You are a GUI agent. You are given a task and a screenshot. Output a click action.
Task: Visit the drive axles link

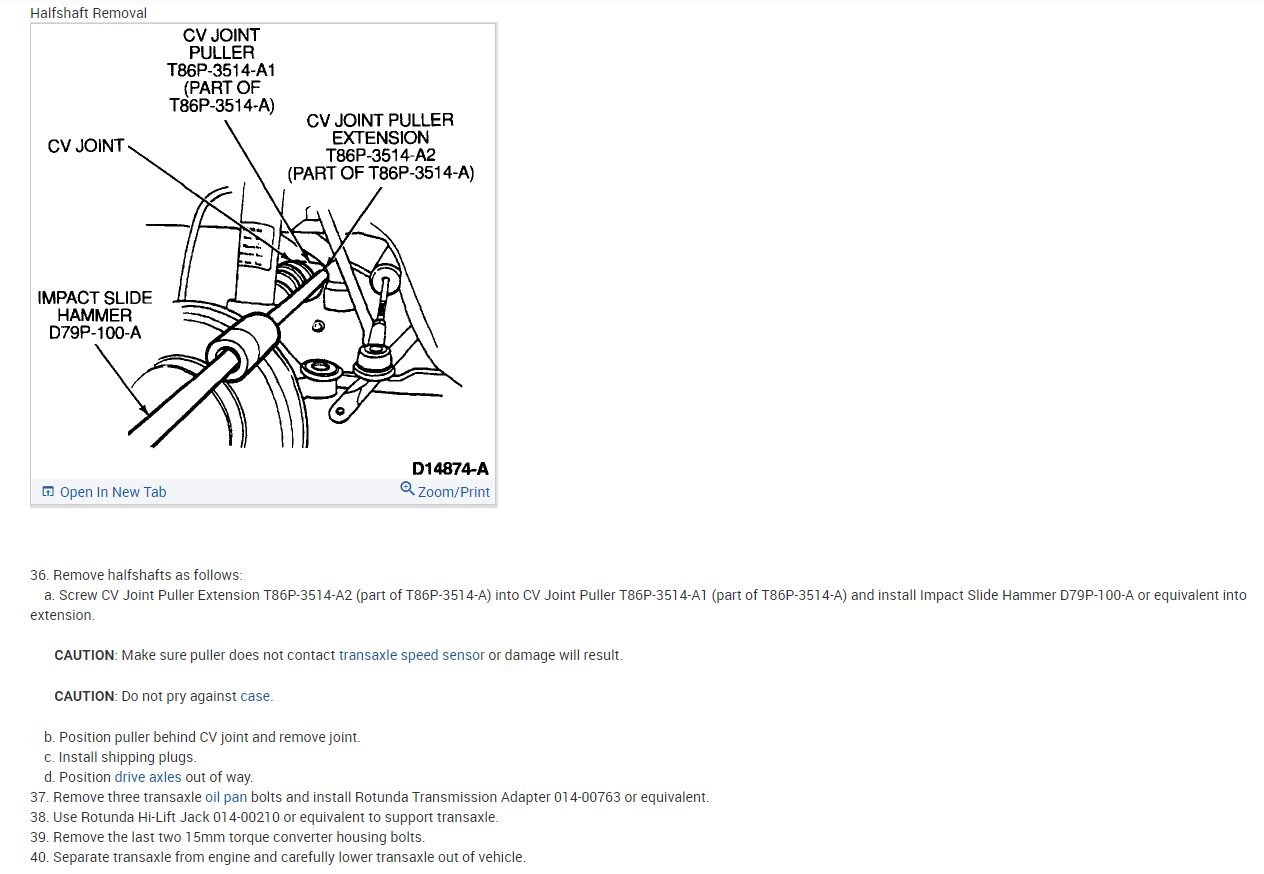148,777
